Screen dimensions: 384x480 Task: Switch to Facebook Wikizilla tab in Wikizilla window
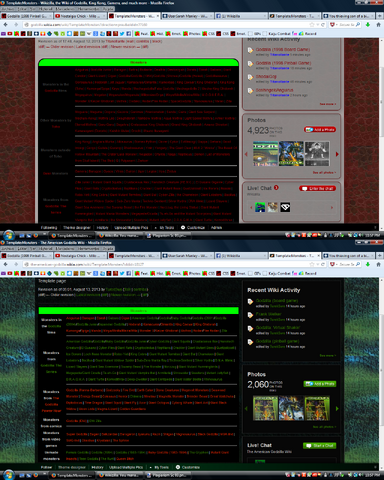tap(241, 16)
